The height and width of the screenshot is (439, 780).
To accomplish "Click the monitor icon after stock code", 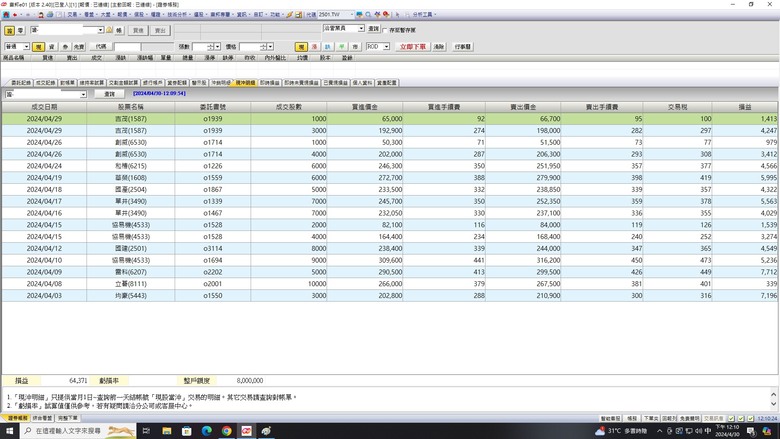I will click(359, 14).
